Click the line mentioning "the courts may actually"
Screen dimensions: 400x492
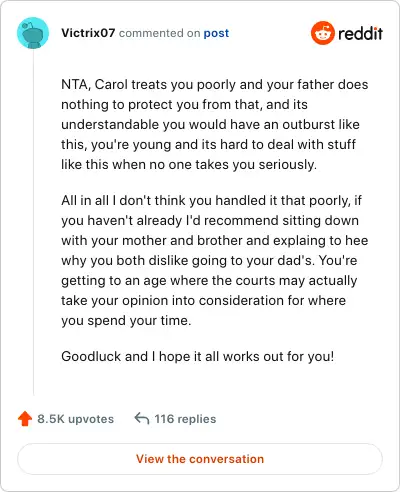point(209,281)
